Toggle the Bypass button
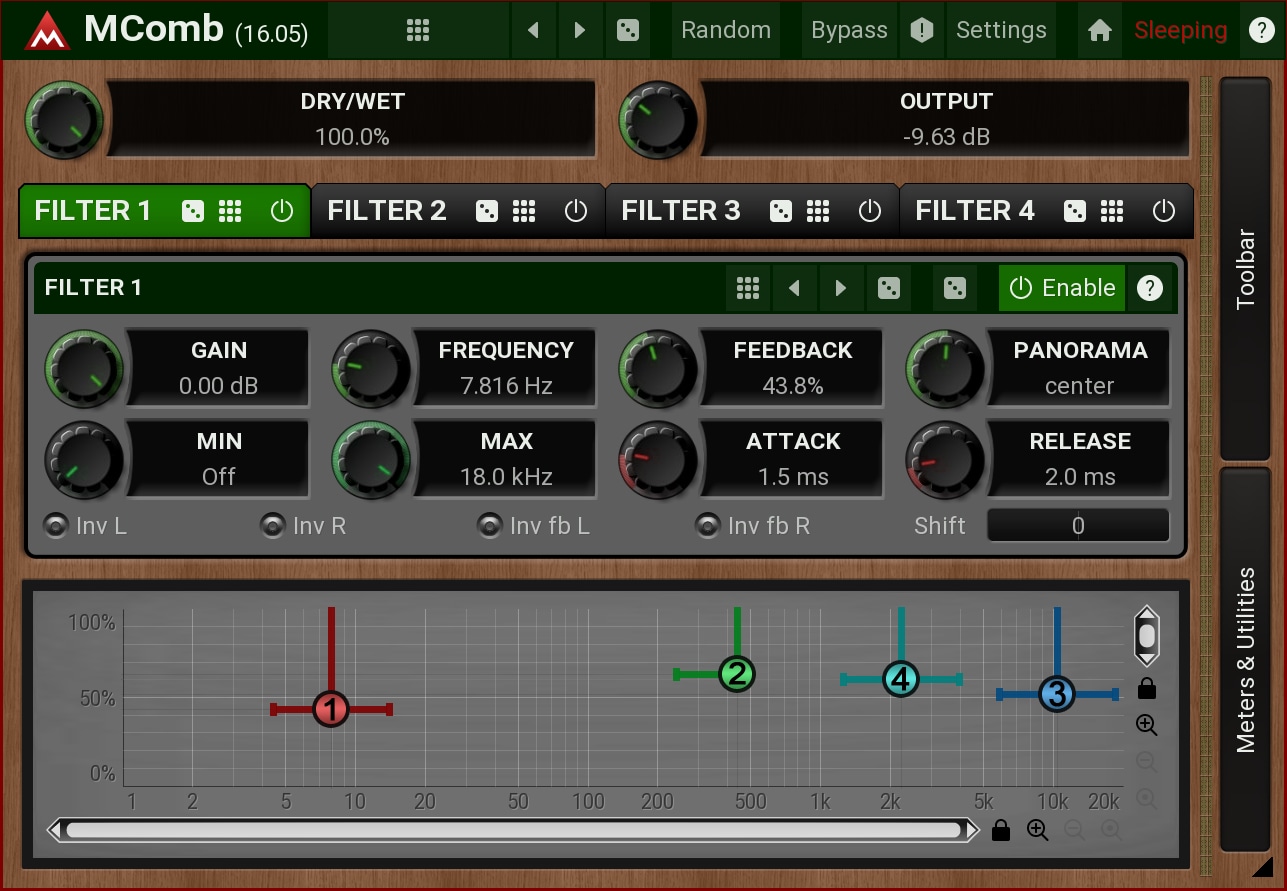Image resolution: width=1287 pixels, height=891 pixels. pyautogui.click(x=849, y=30)
